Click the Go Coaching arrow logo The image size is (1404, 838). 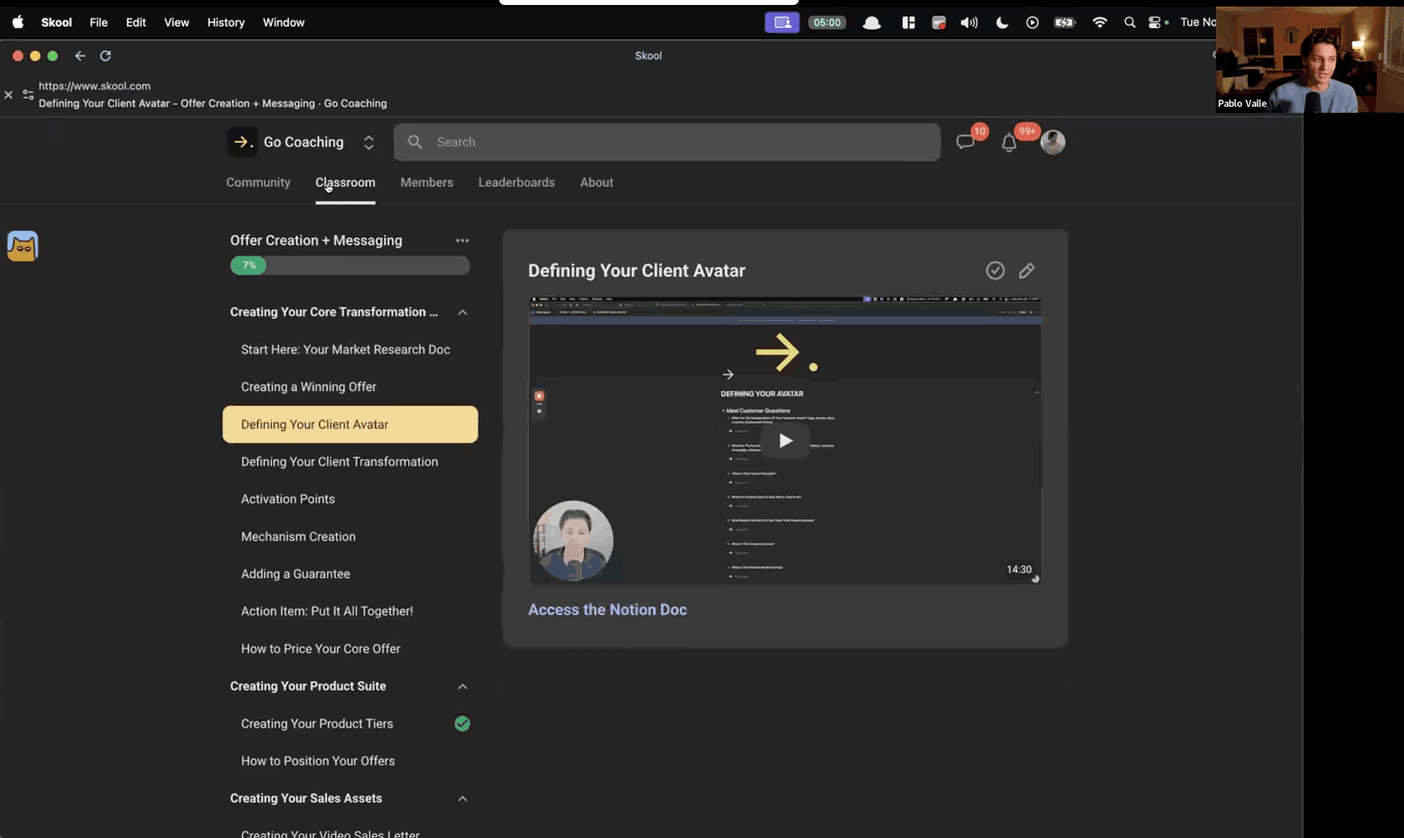click(241, 142)
